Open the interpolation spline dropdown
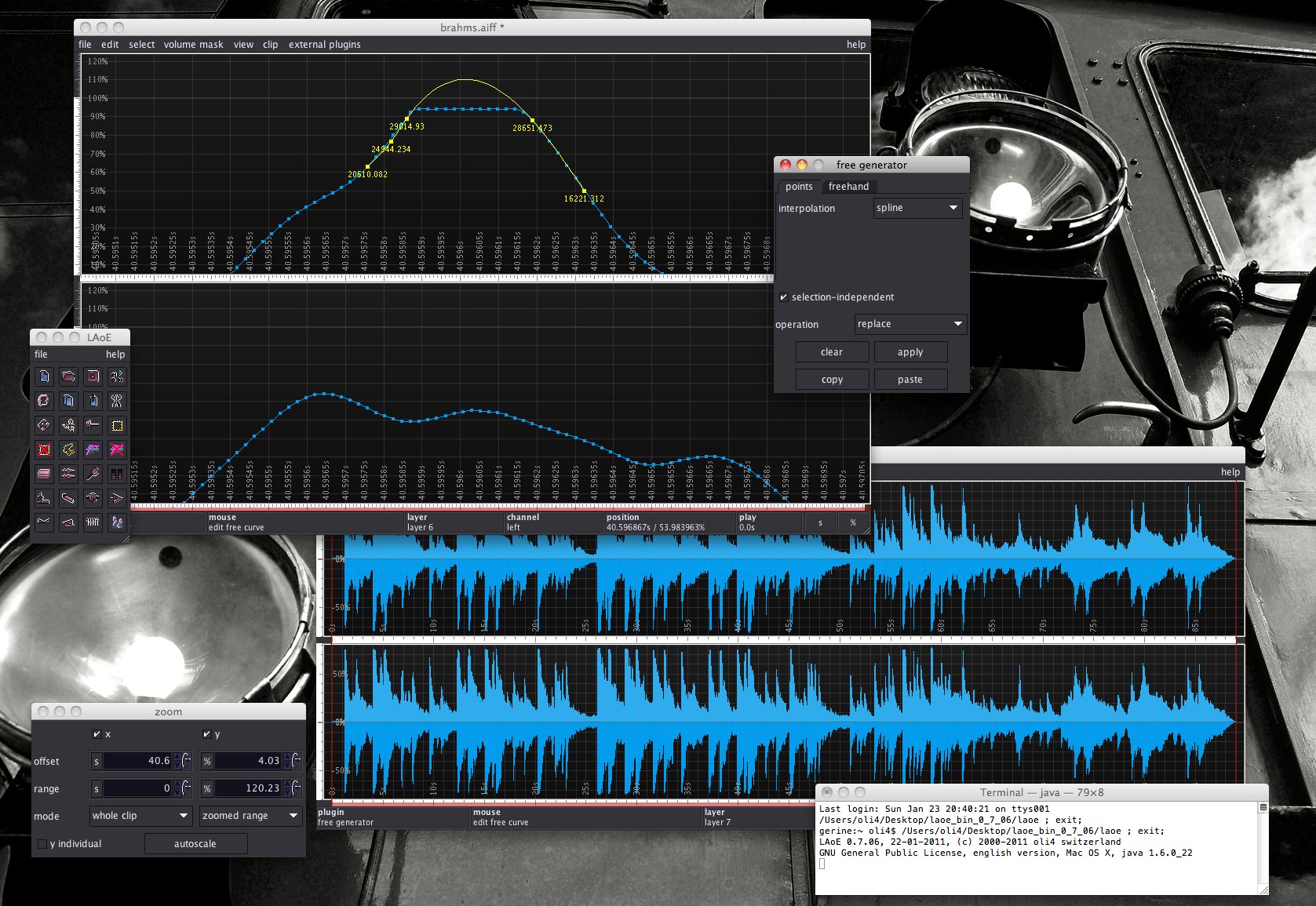Image resolution: width=1316 pixels, height=906 pixels. pos(917,208)
